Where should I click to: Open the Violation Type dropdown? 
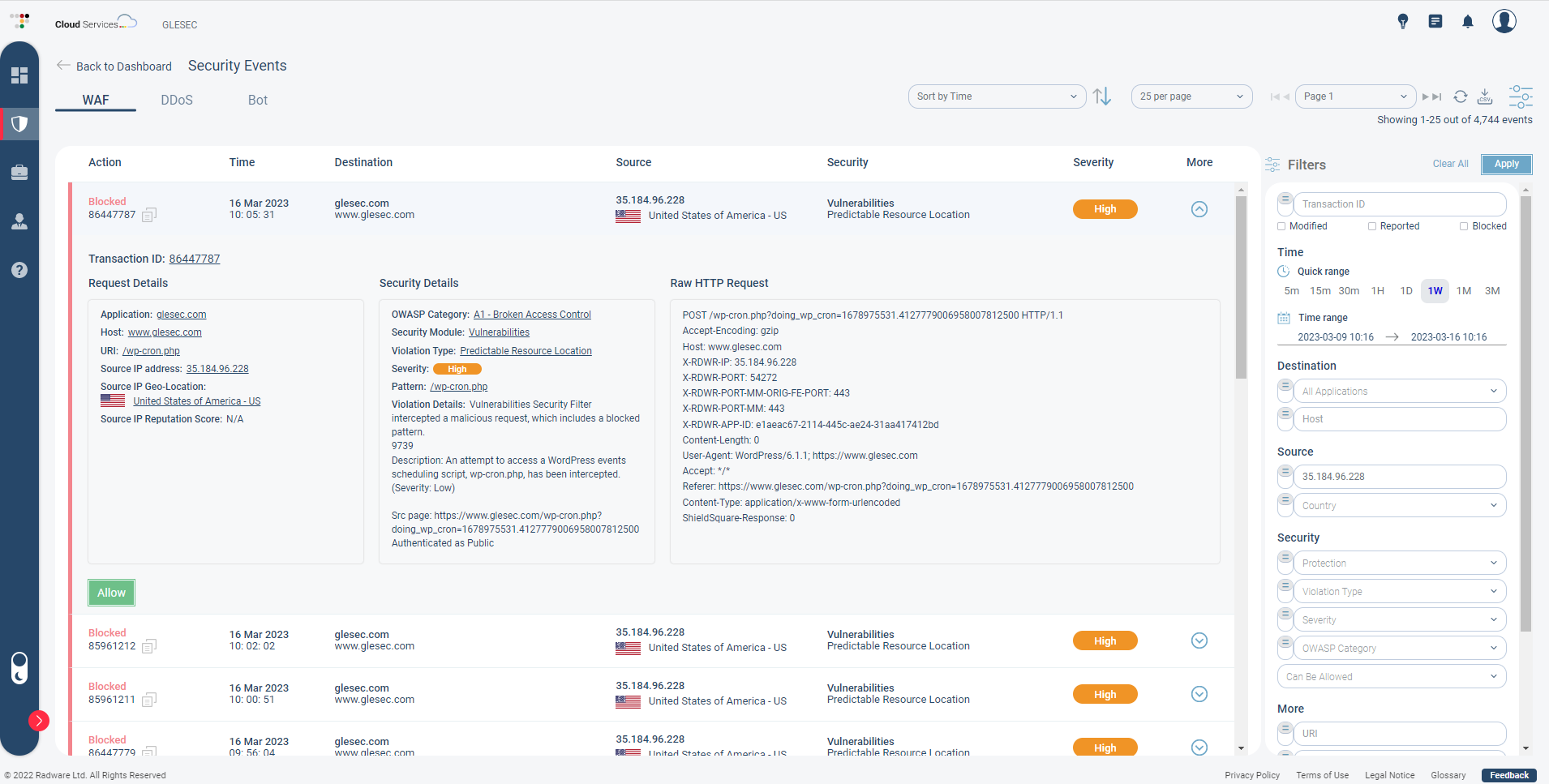tap(1400, 591)
